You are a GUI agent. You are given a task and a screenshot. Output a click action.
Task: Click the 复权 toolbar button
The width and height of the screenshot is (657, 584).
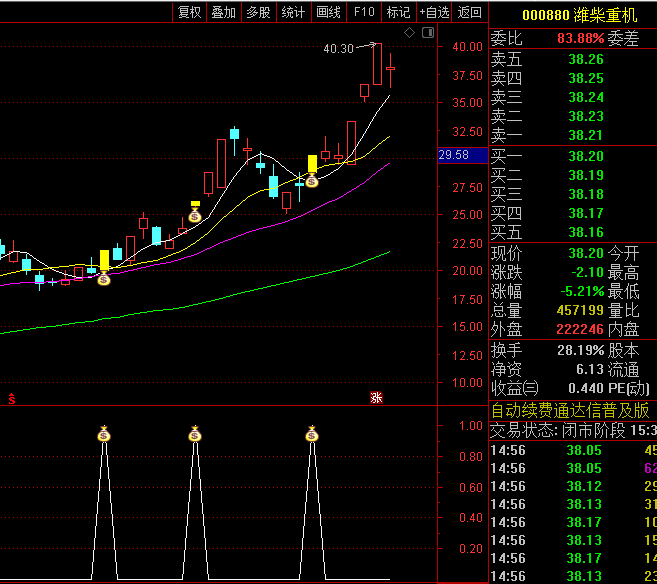click(x=189, y=12)
